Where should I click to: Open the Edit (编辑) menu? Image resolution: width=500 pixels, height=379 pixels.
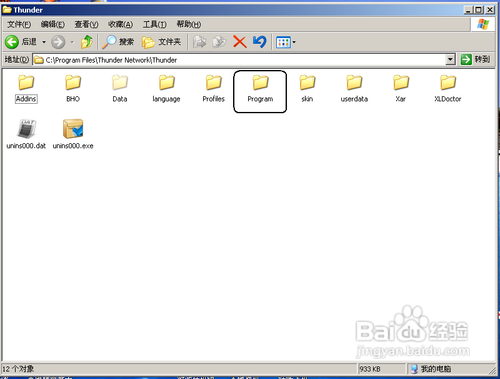pos(53,24)
